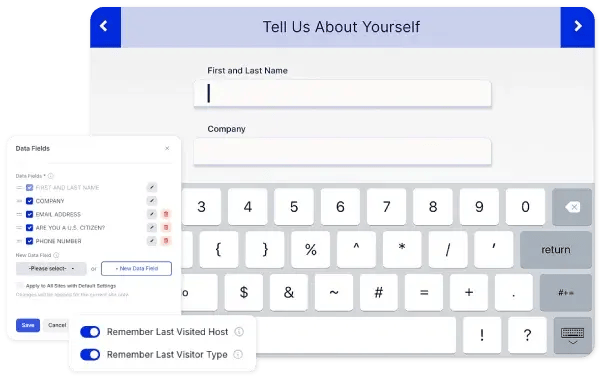600x376 pixels.
Task: Save the data fields
Action: (x=28, y=325)
